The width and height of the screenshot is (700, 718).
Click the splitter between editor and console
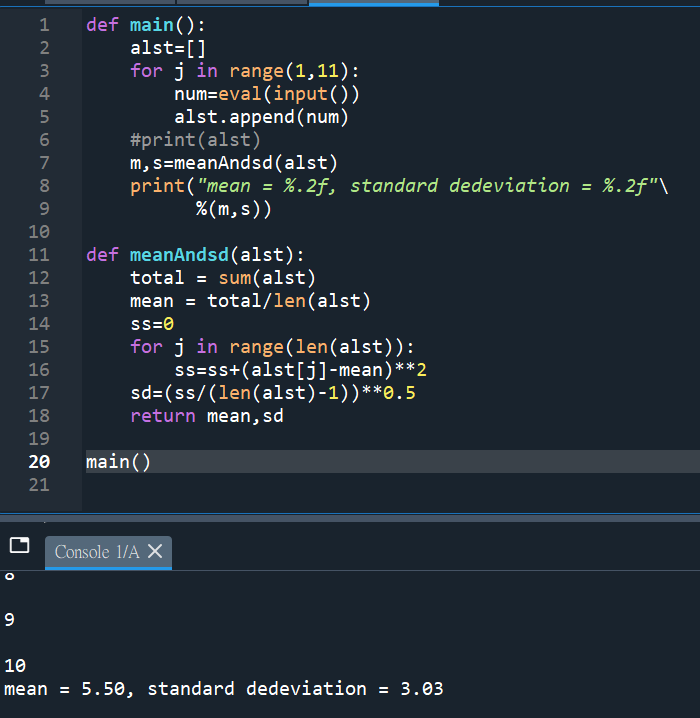(x=350, y=516)
